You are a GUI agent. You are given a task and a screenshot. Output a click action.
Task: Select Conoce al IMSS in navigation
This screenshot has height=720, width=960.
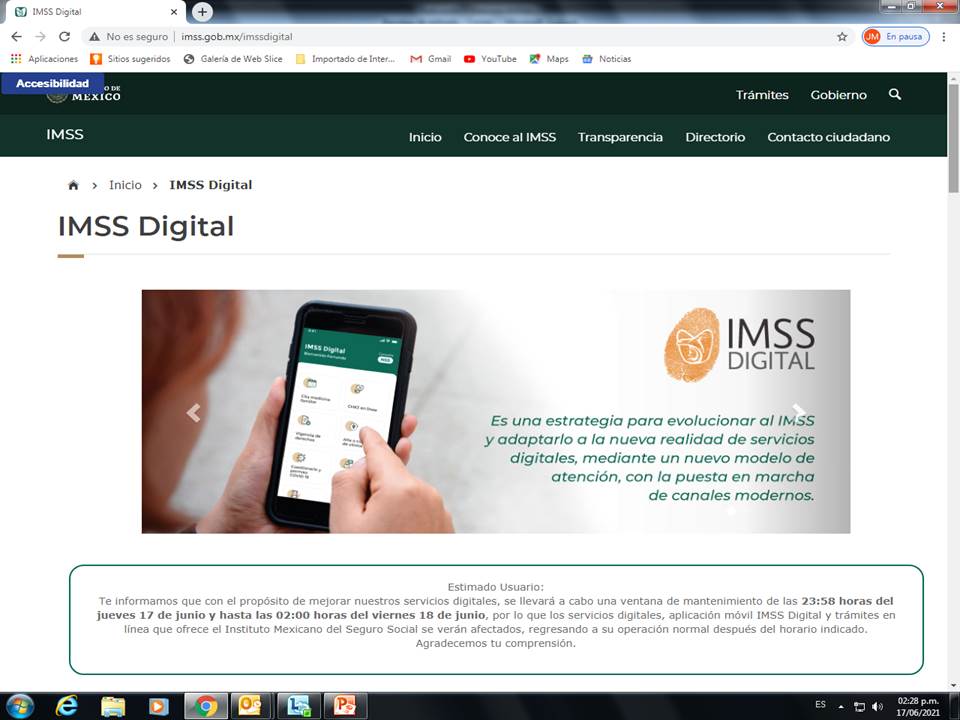pos(509,137)
